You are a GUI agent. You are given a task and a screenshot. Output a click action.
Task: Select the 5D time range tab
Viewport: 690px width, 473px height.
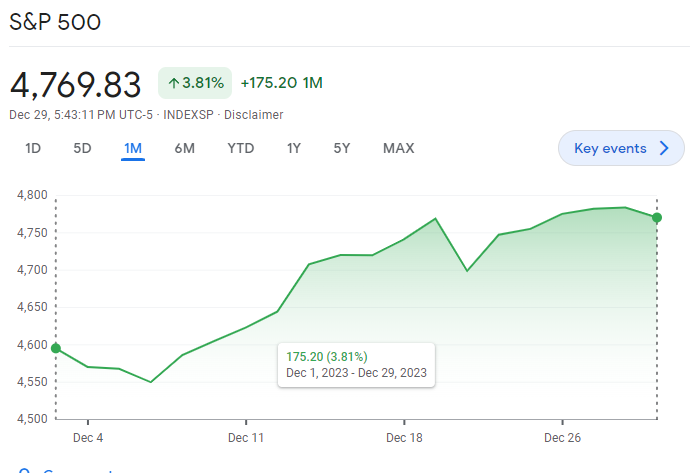[82, 148]
